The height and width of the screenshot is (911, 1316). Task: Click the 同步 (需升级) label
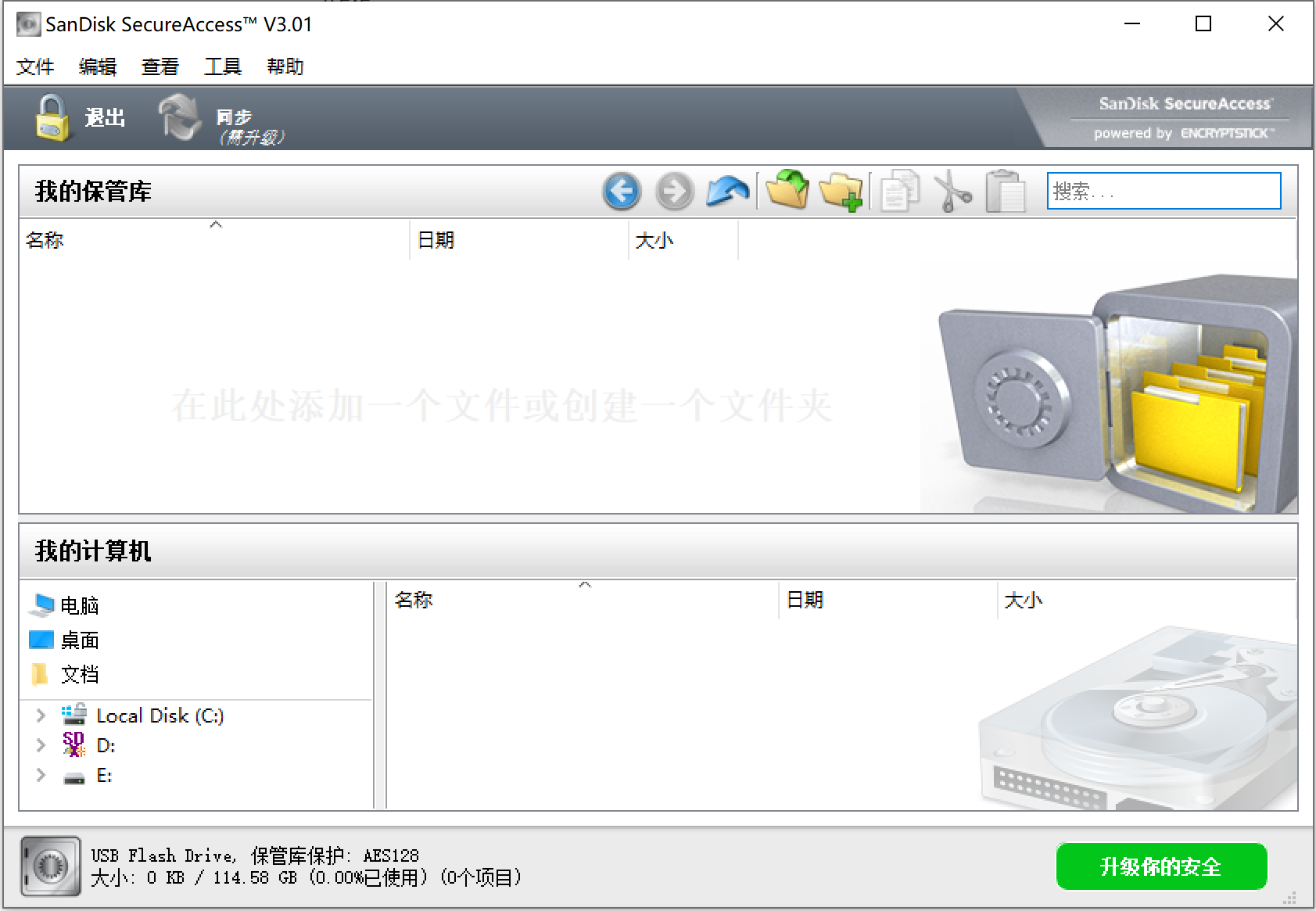250,127
